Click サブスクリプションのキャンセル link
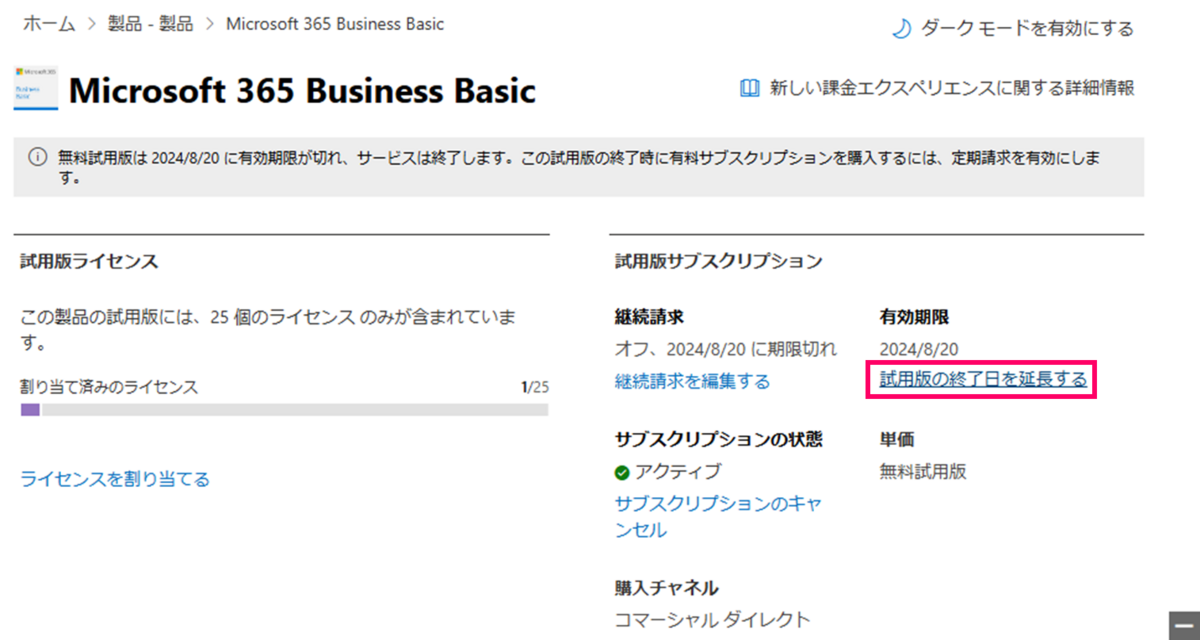Viewport: 1200px width, 640px height. point(718,516)
